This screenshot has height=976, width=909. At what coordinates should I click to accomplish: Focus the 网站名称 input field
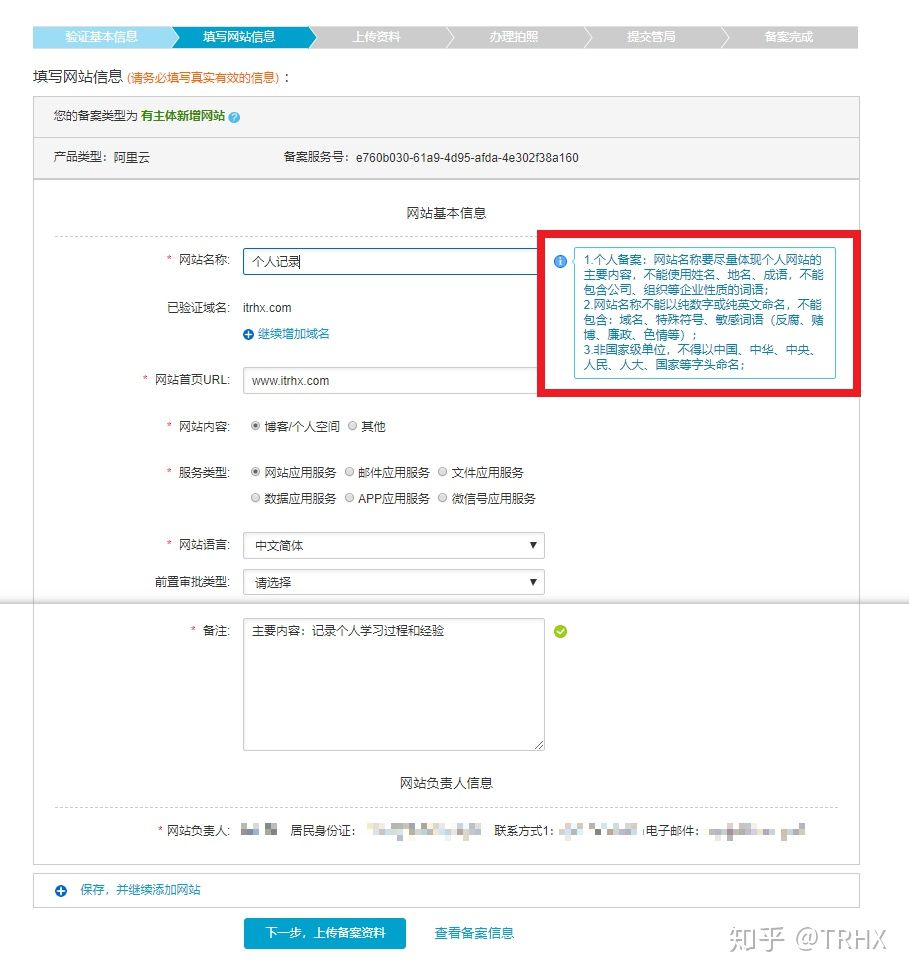coord(390,261)
